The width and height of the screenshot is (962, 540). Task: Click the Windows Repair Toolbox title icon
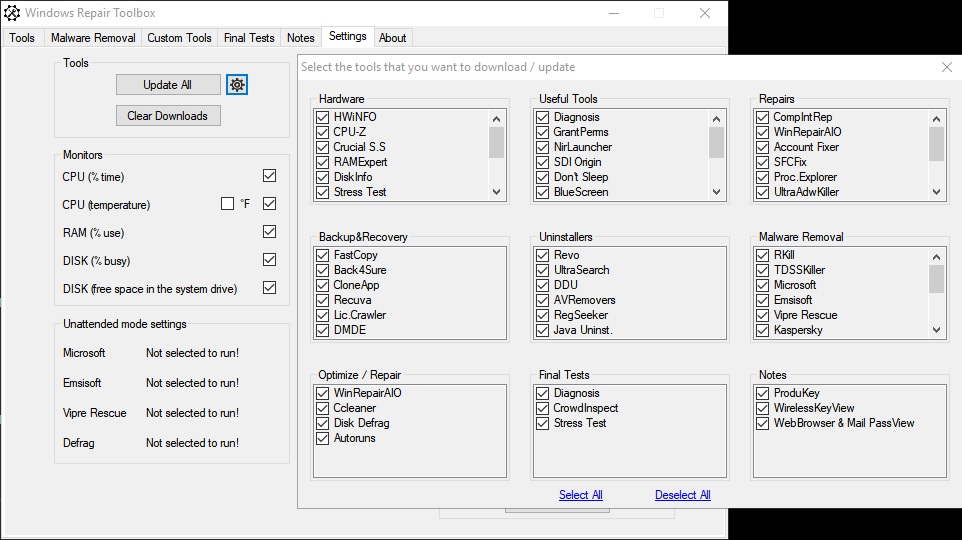pyautogui.click(x=13, y=13)
